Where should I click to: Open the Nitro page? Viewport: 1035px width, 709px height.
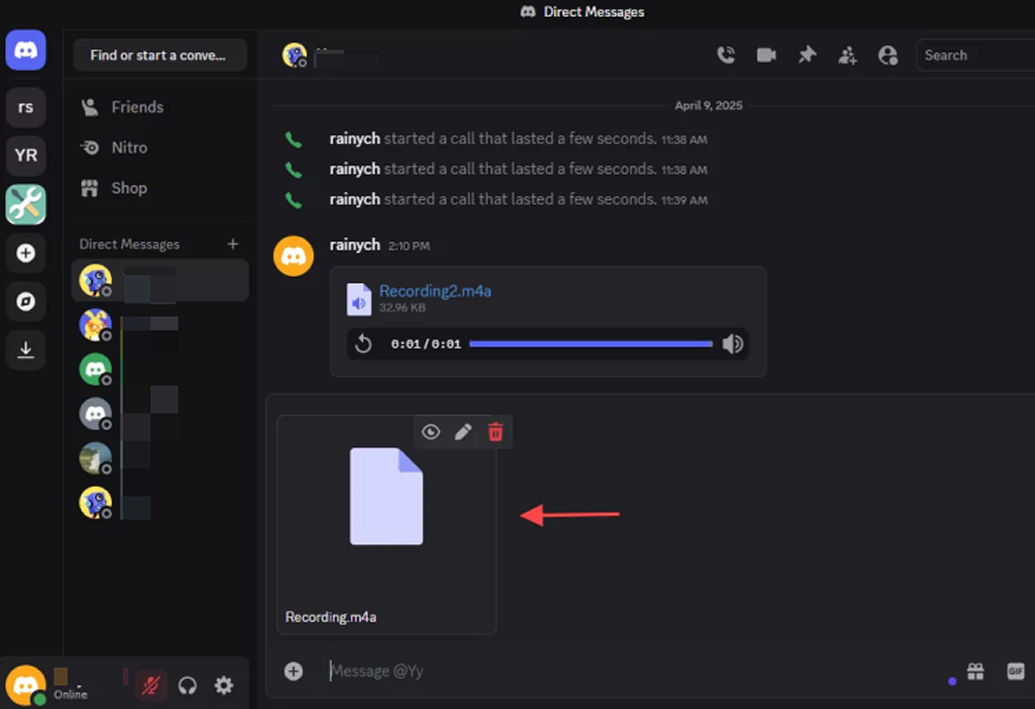(160, 147)
